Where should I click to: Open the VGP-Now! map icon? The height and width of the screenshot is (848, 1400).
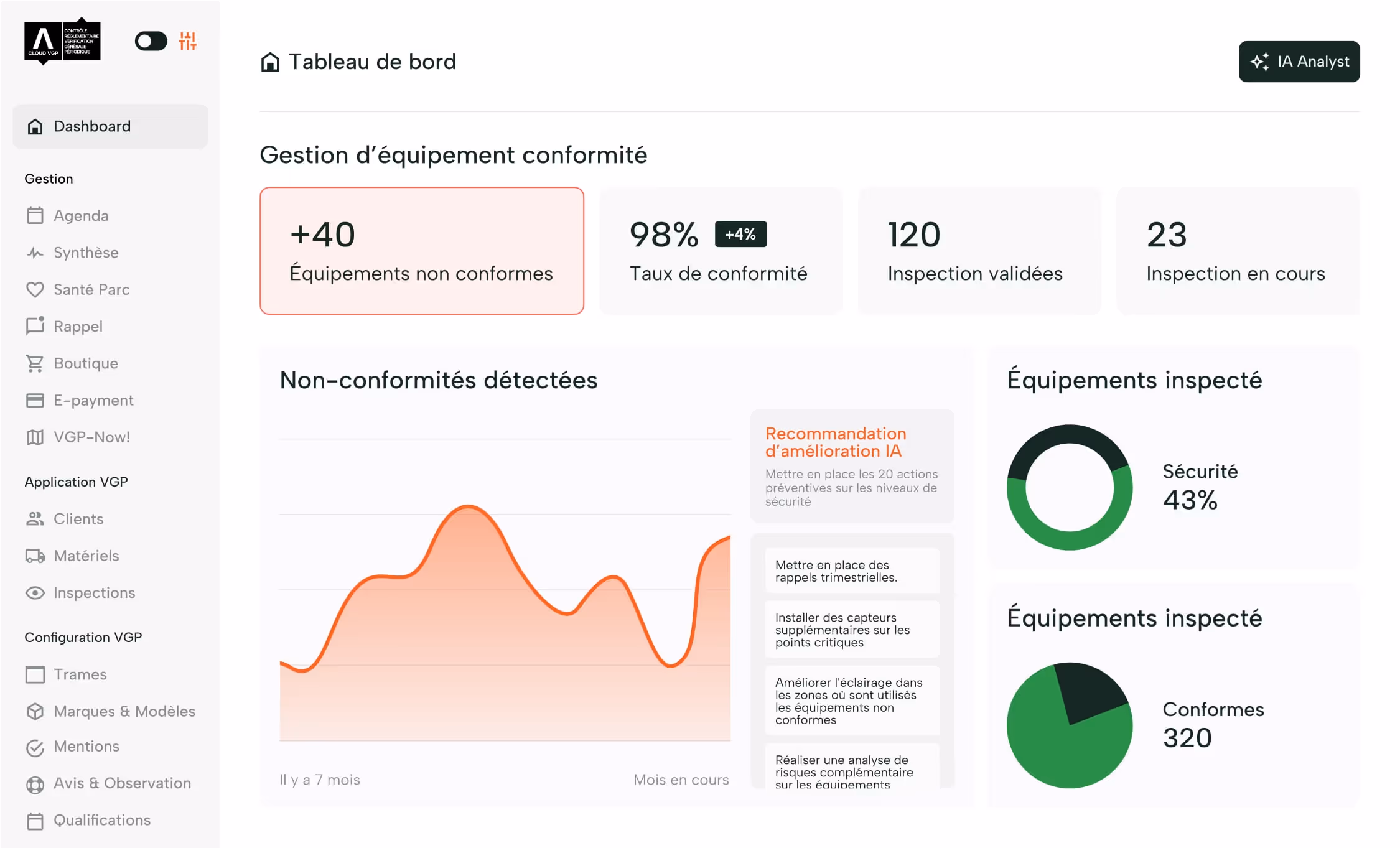click(x=35, y=437)
